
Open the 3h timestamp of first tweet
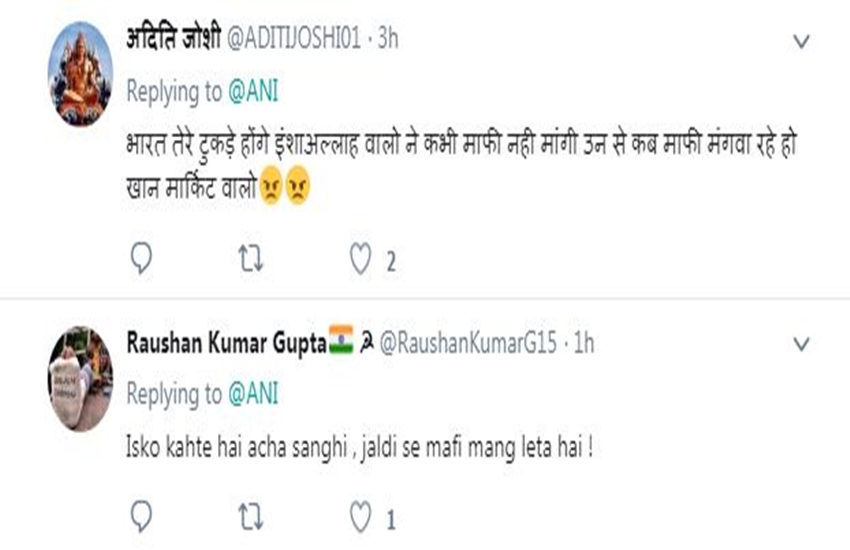[x=387, y=40]
